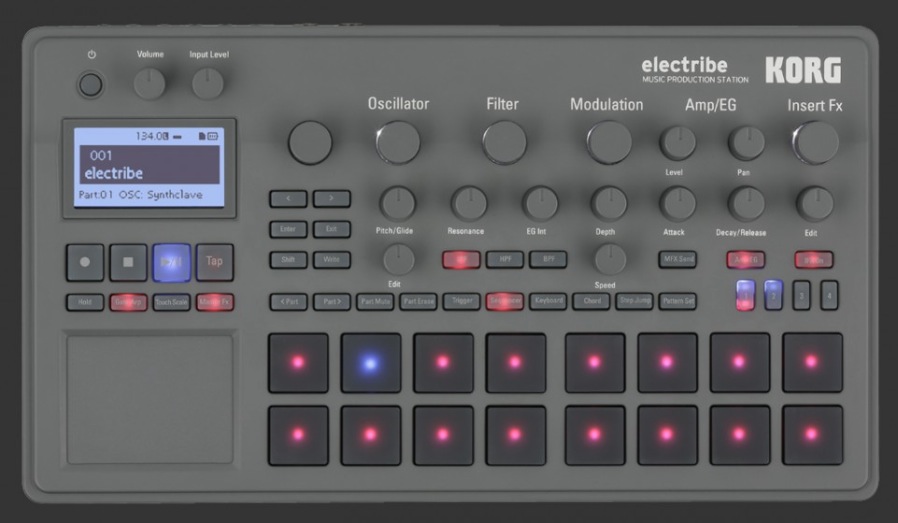
Task: Click the Part Erase button
Action: tap(418, 301)
